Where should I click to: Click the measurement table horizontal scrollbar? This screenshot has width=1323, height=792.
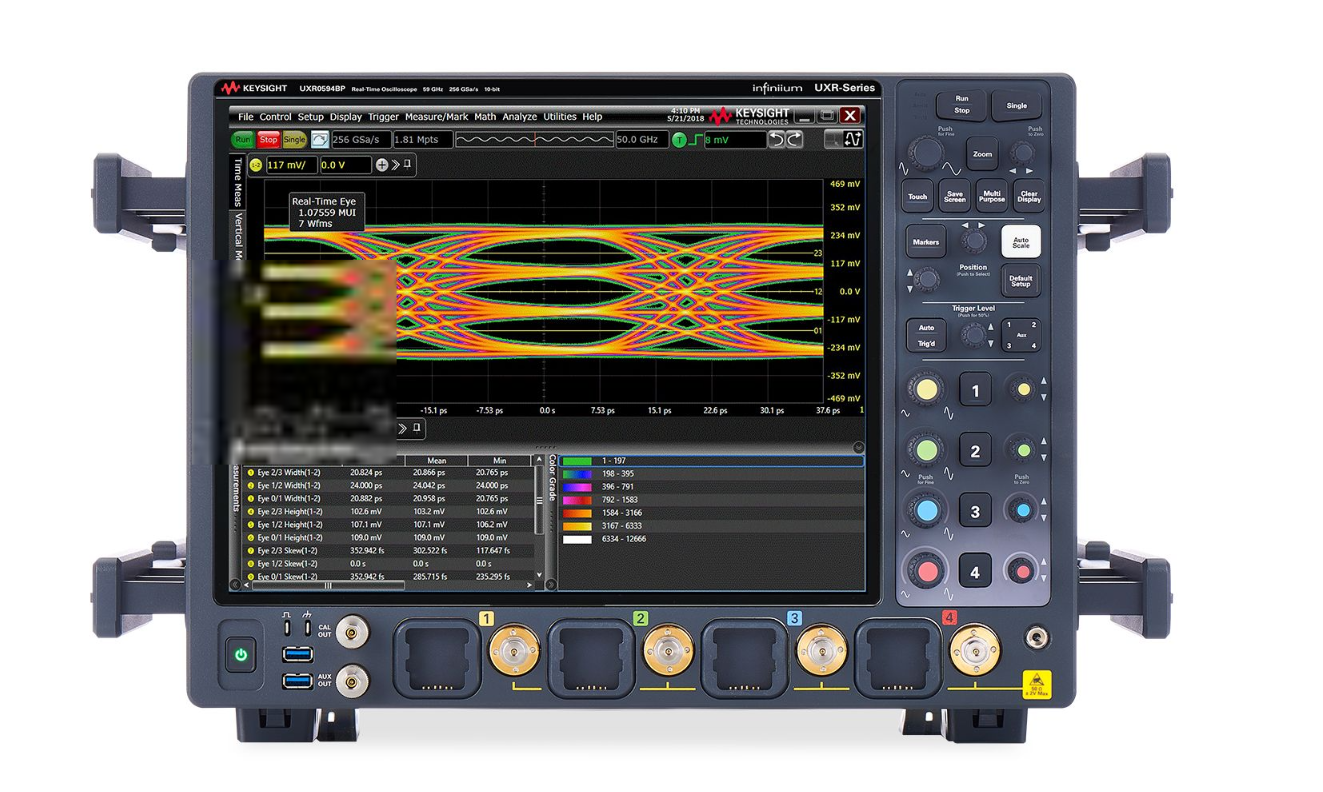tap(328, 586)
